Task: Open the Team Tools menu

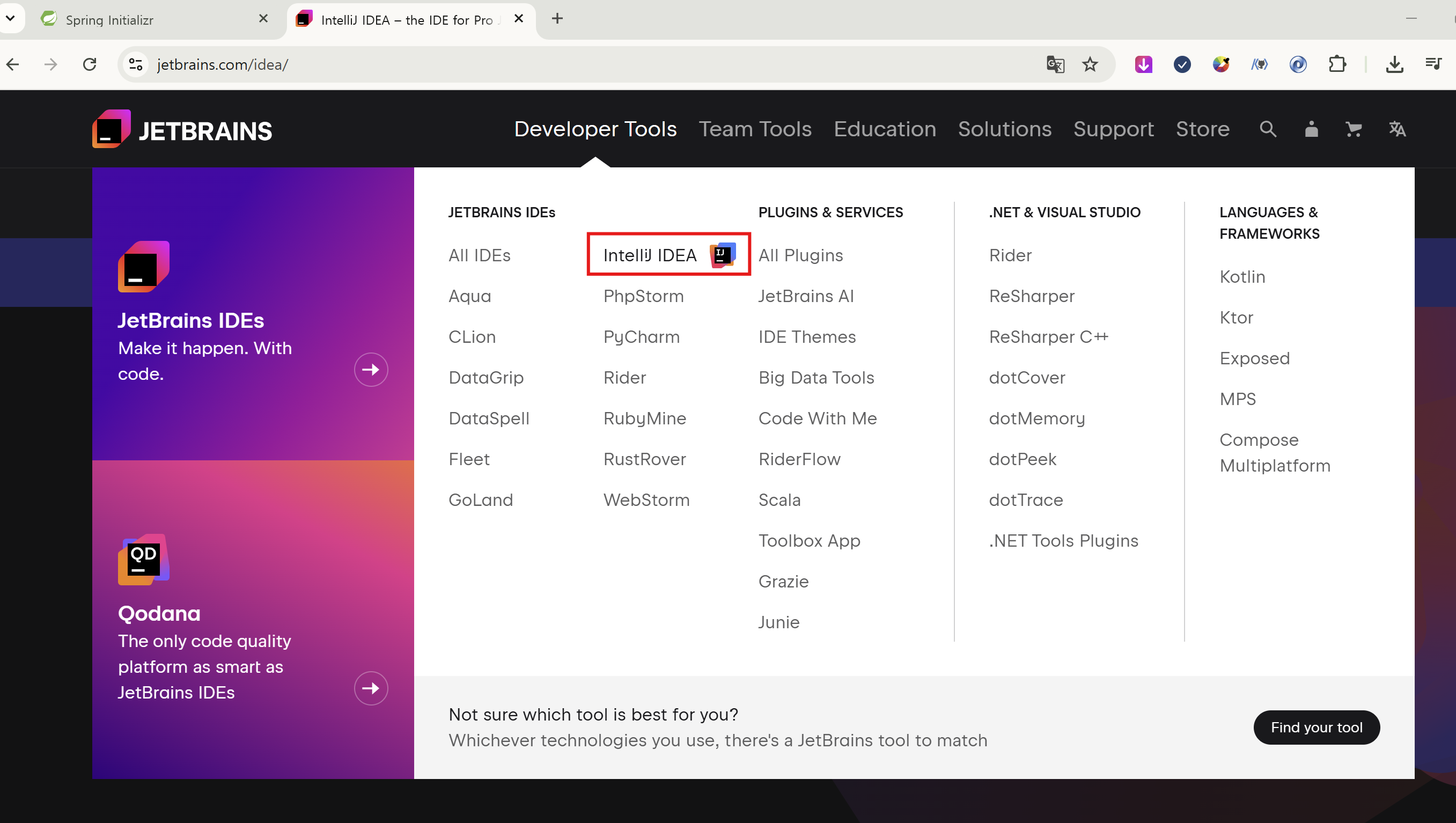Action: (x=755, y=129)
